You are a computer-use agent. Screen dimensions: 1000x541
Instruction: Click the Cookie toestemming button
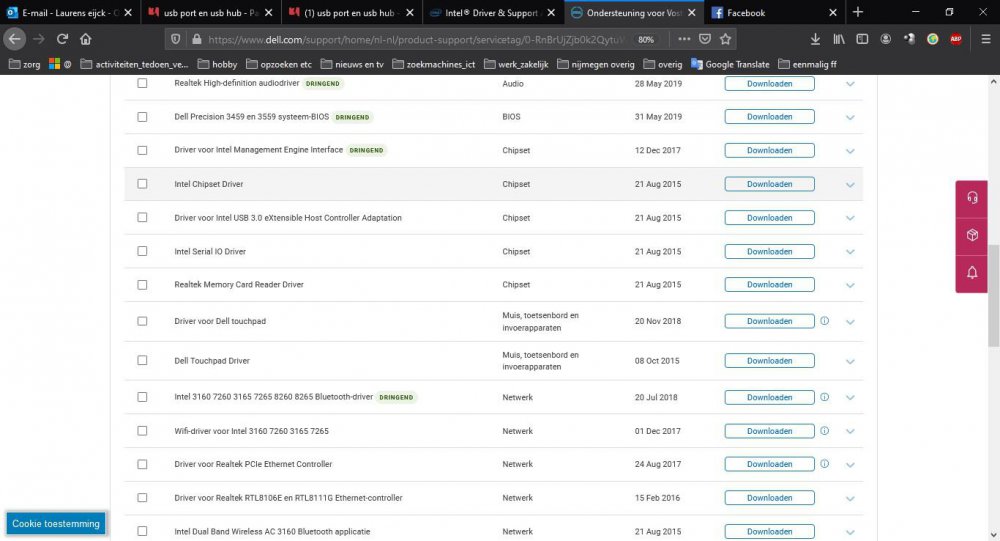(55, 524)
